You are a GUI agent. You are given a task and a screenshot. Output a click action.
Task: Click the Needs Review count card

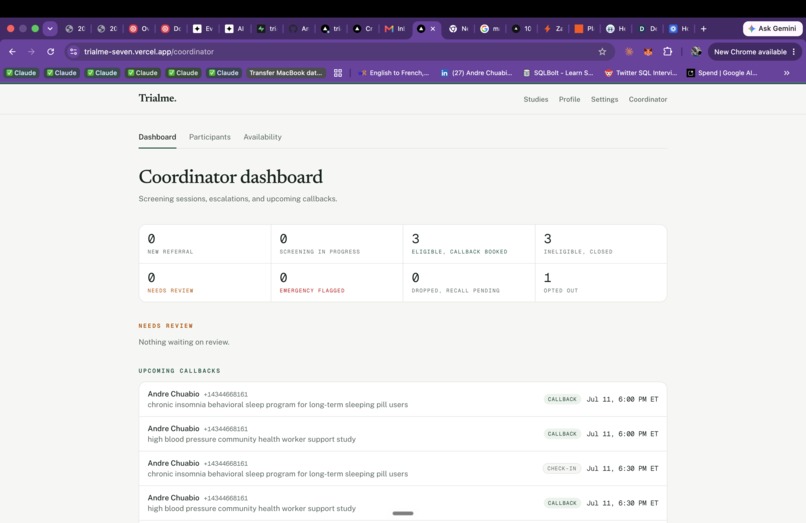point(205,282)
